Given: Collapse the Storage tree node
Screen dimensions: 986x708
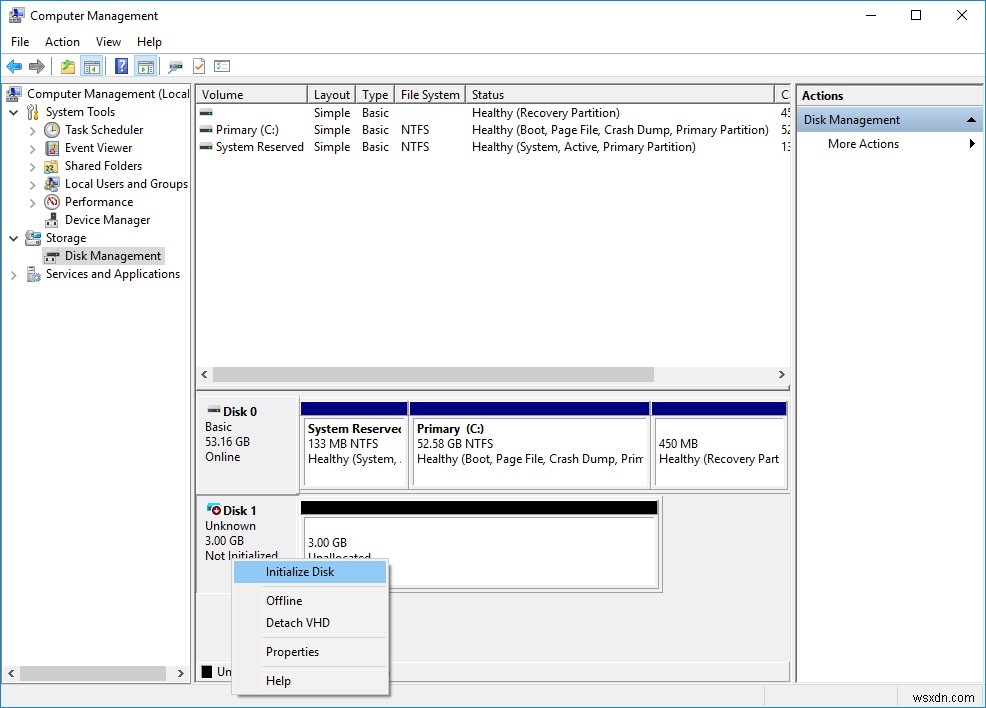Looking at the screenshot, I should pos(13,238).
